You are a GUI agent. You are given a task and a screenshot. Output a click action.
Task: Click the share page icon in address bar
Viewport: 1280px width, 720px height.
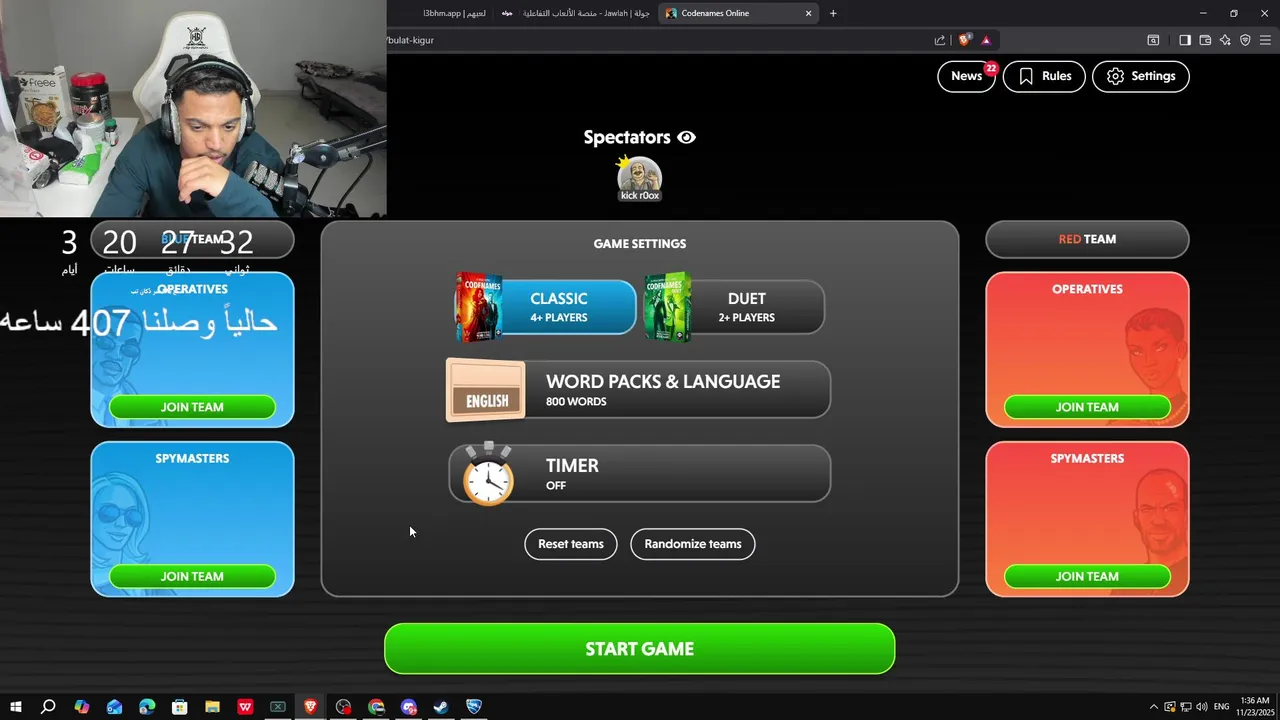click(x=940, y=40)
